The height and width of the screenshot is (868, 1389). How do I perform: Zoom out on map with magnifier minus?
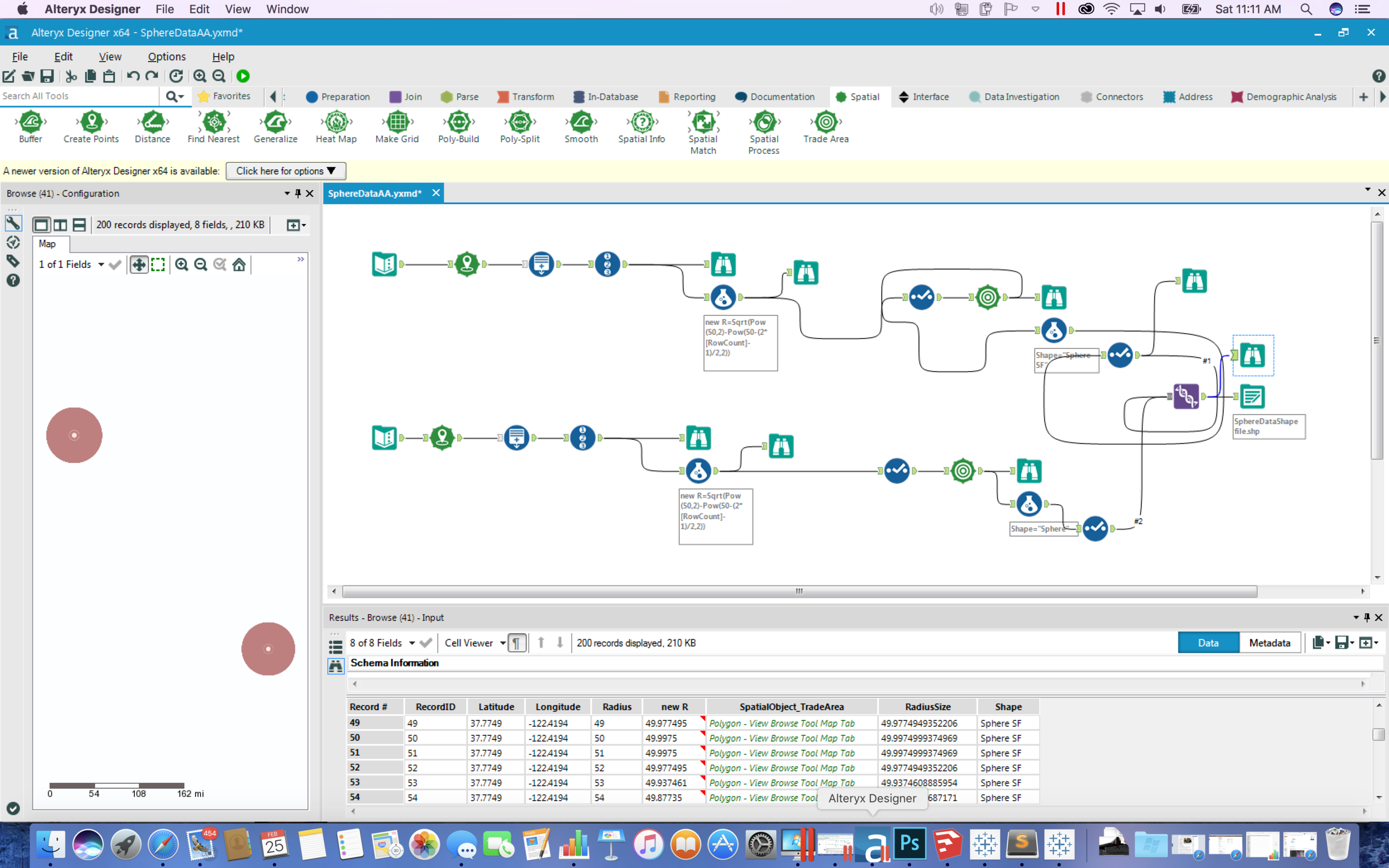click(x=201, y=264)
